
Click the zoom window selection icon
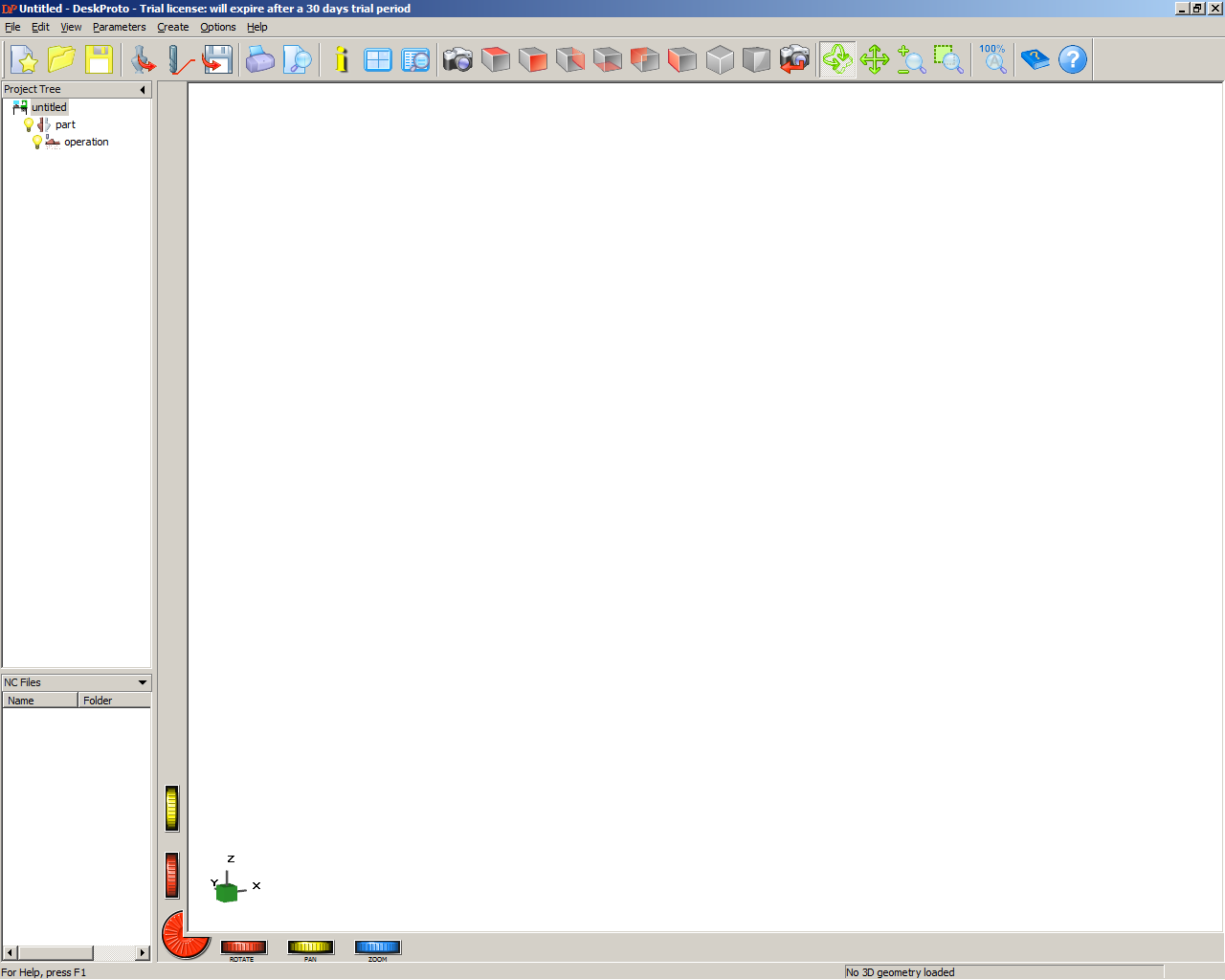[947, 59]
